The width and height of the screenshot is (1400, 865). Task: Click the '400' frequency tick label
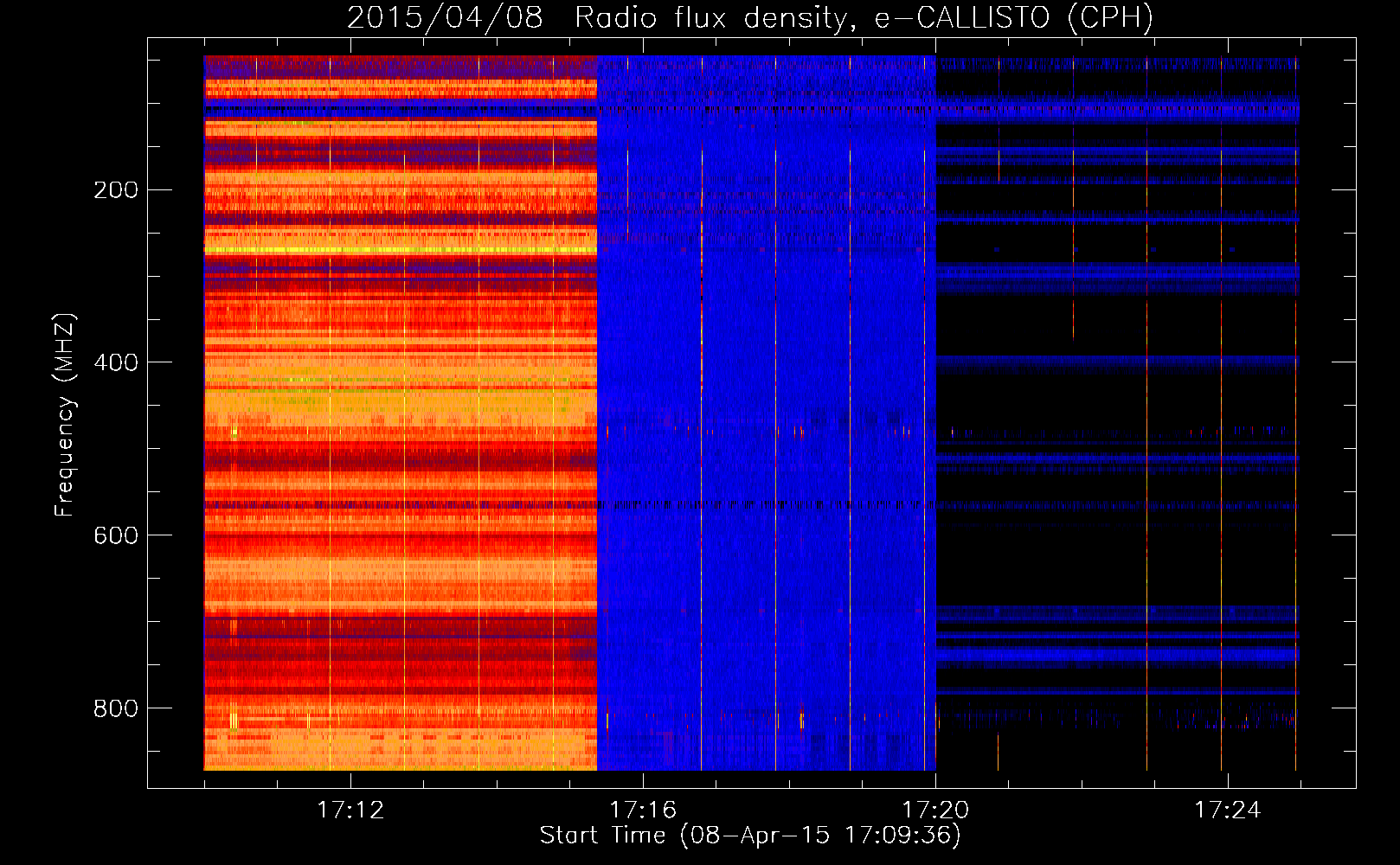[x=116, y=363]
